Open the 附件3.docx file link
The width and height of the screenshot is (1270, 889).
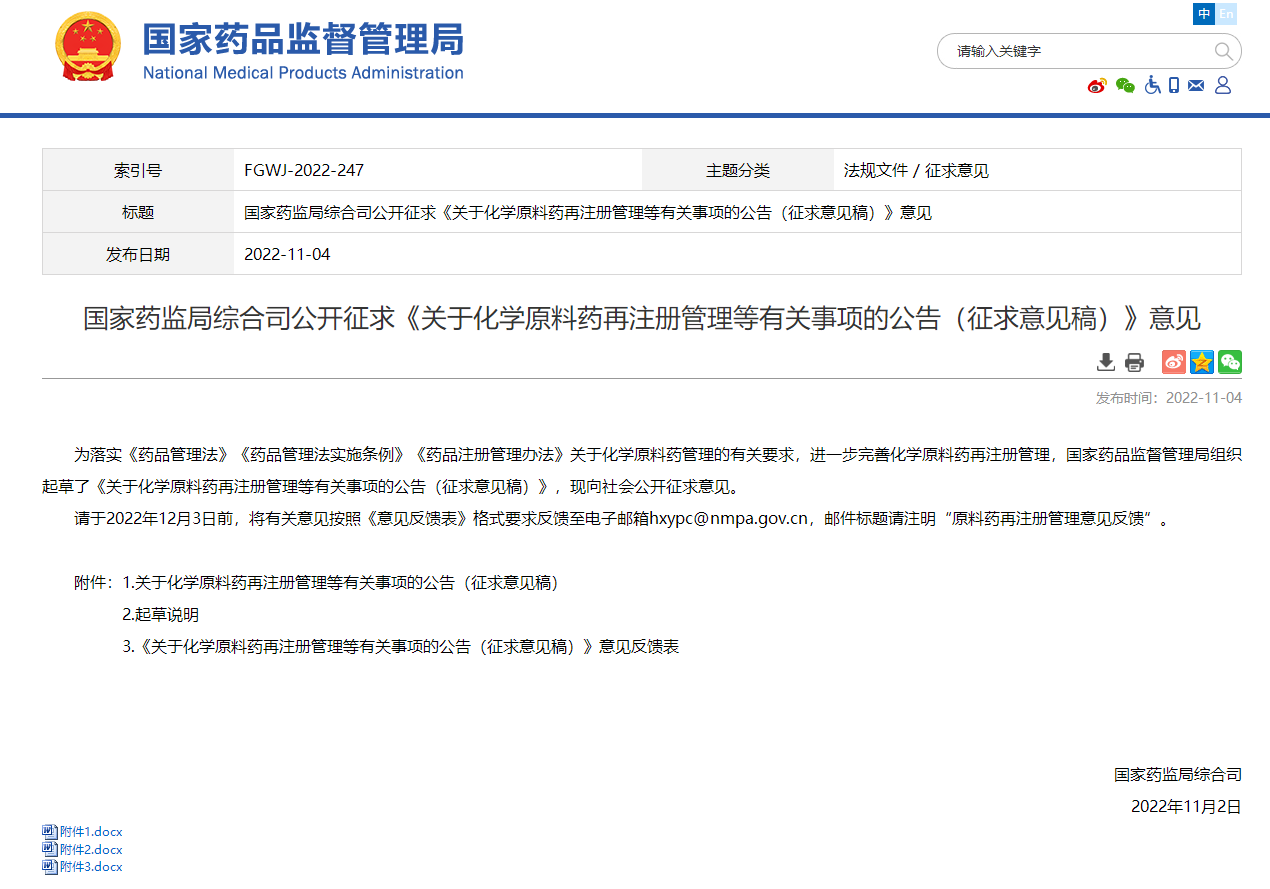pos(90,867)
